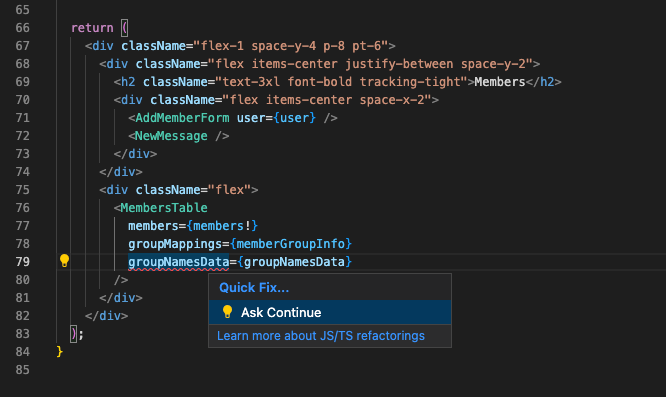
Task: Click the AddMemberForm component name
Action: (x=182, y=118)
